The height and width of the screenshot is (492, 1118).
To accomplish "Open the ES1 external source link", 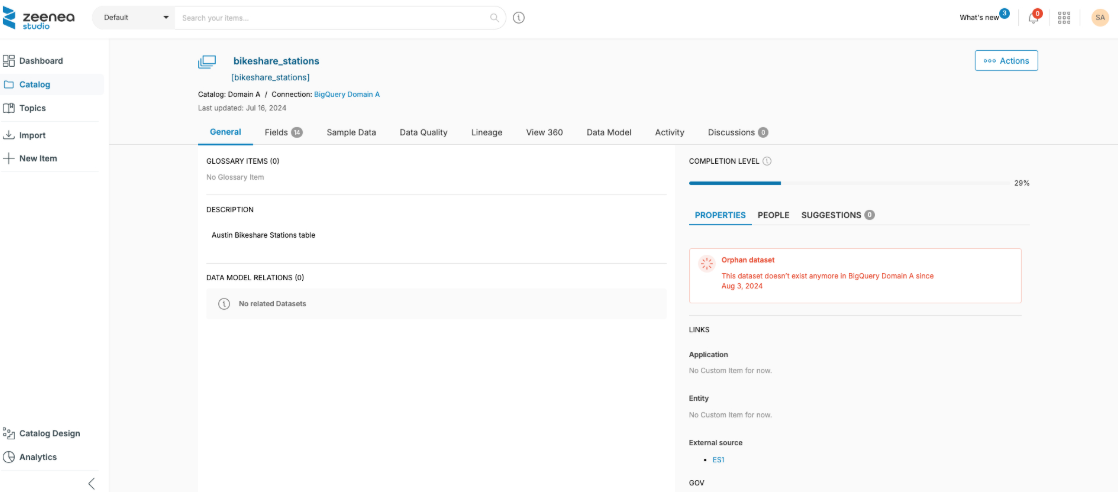I will [x=718, y=460].
